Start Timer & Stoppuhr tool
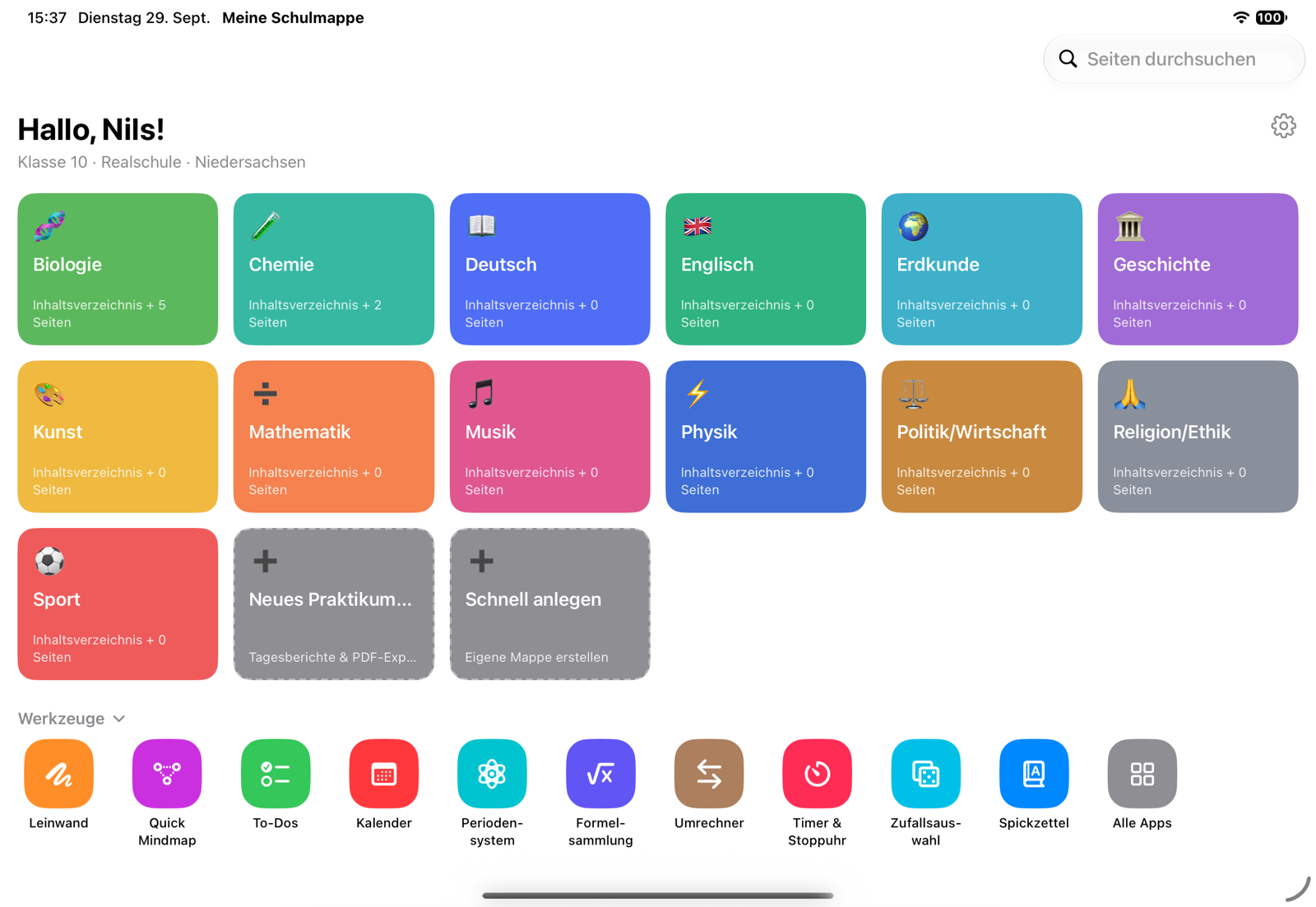The width and height of the screenshot is (1316, 907). [818, 774]
